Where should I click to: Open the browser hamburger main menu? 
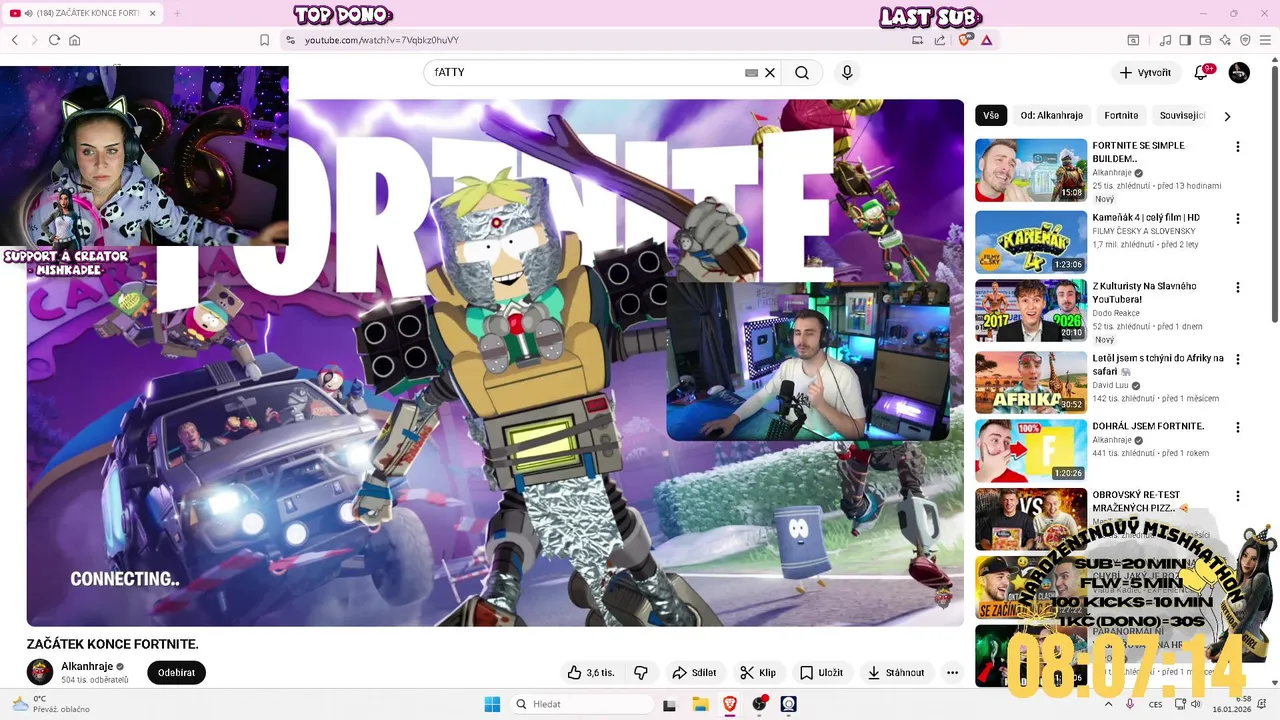[1265, 40]
